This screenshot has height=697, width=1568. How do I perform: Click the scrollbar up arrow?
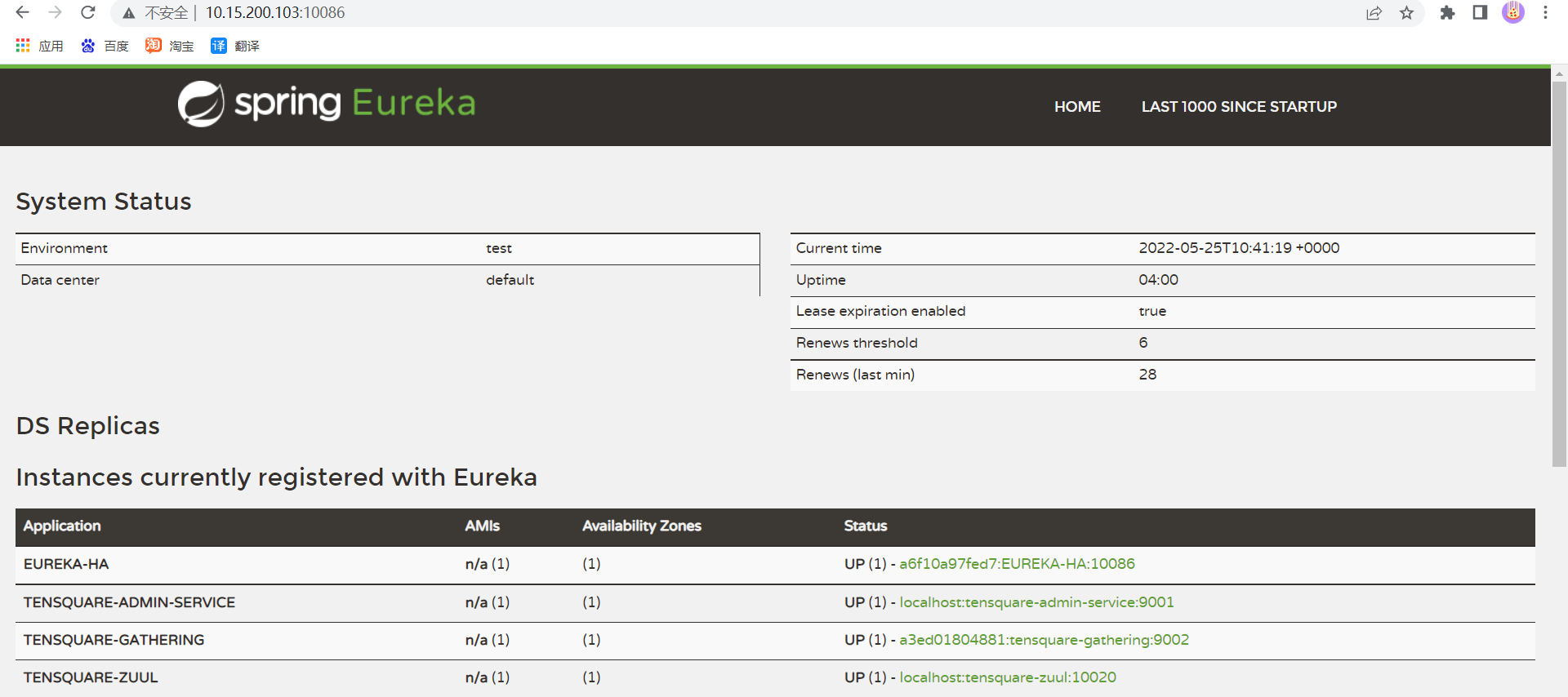coord(1559,73)
